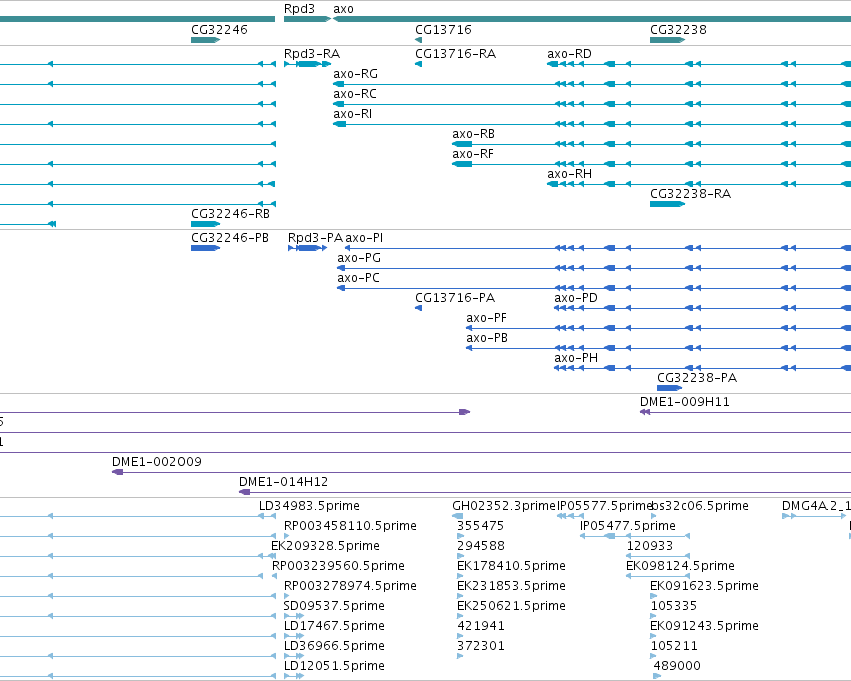Select the GH02352.3prime EST

coord(504,506)
